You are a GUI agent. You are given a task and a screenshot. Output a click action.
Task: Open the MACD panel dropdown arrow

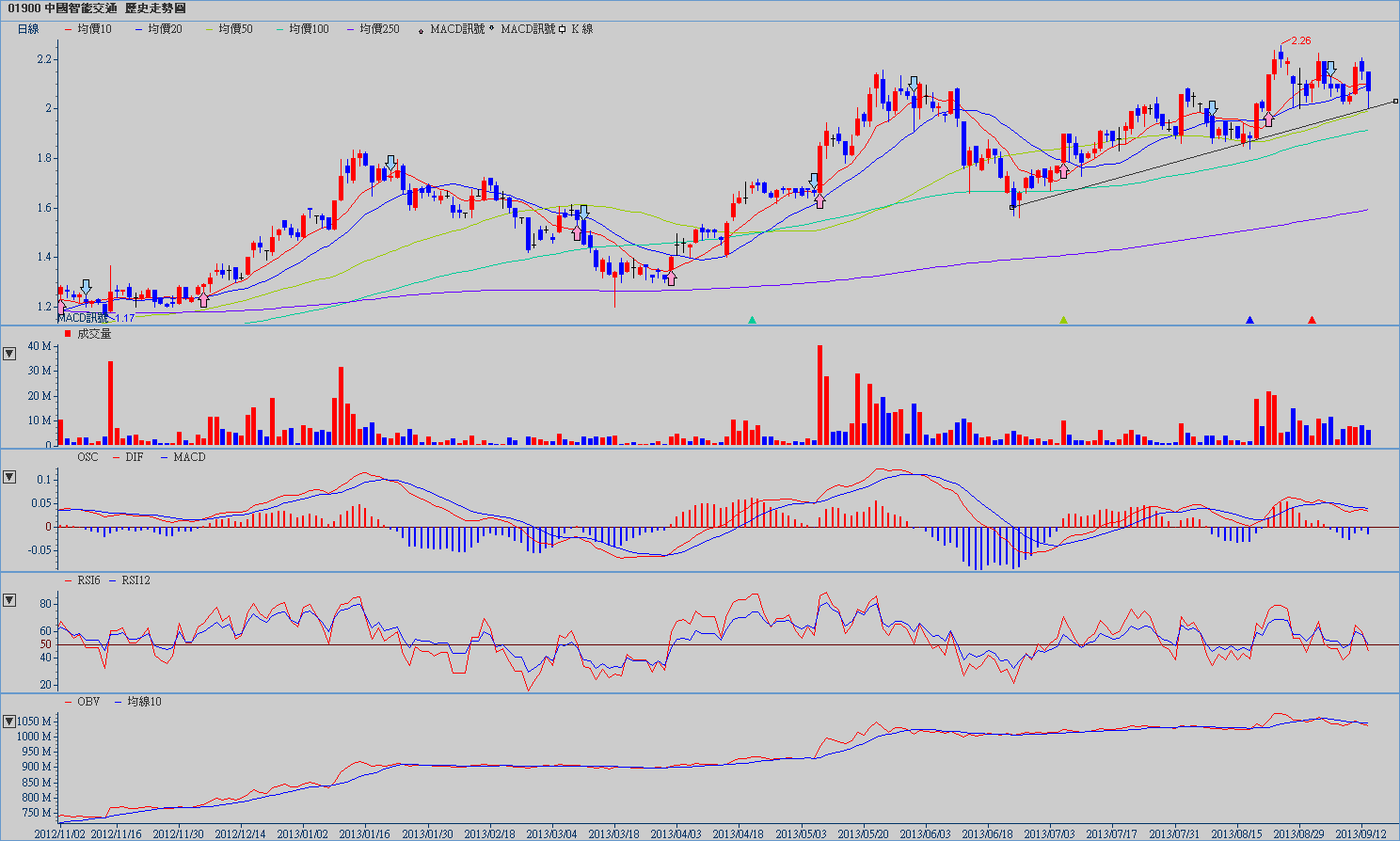click(x=9, y=477)
